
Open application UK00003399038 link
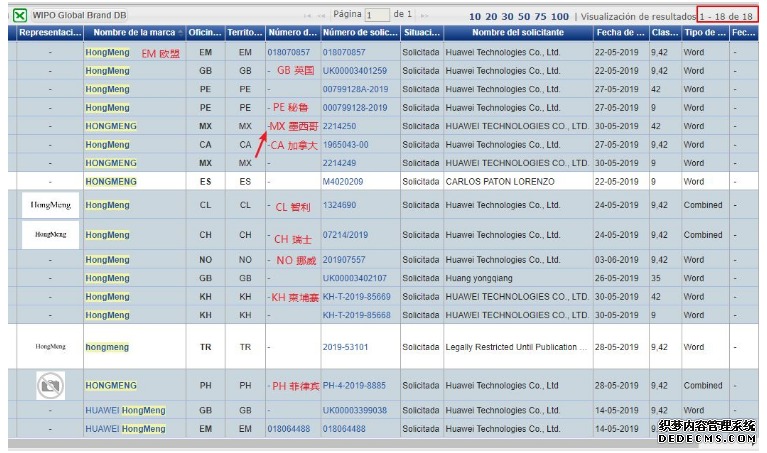(x=355, y=410)
